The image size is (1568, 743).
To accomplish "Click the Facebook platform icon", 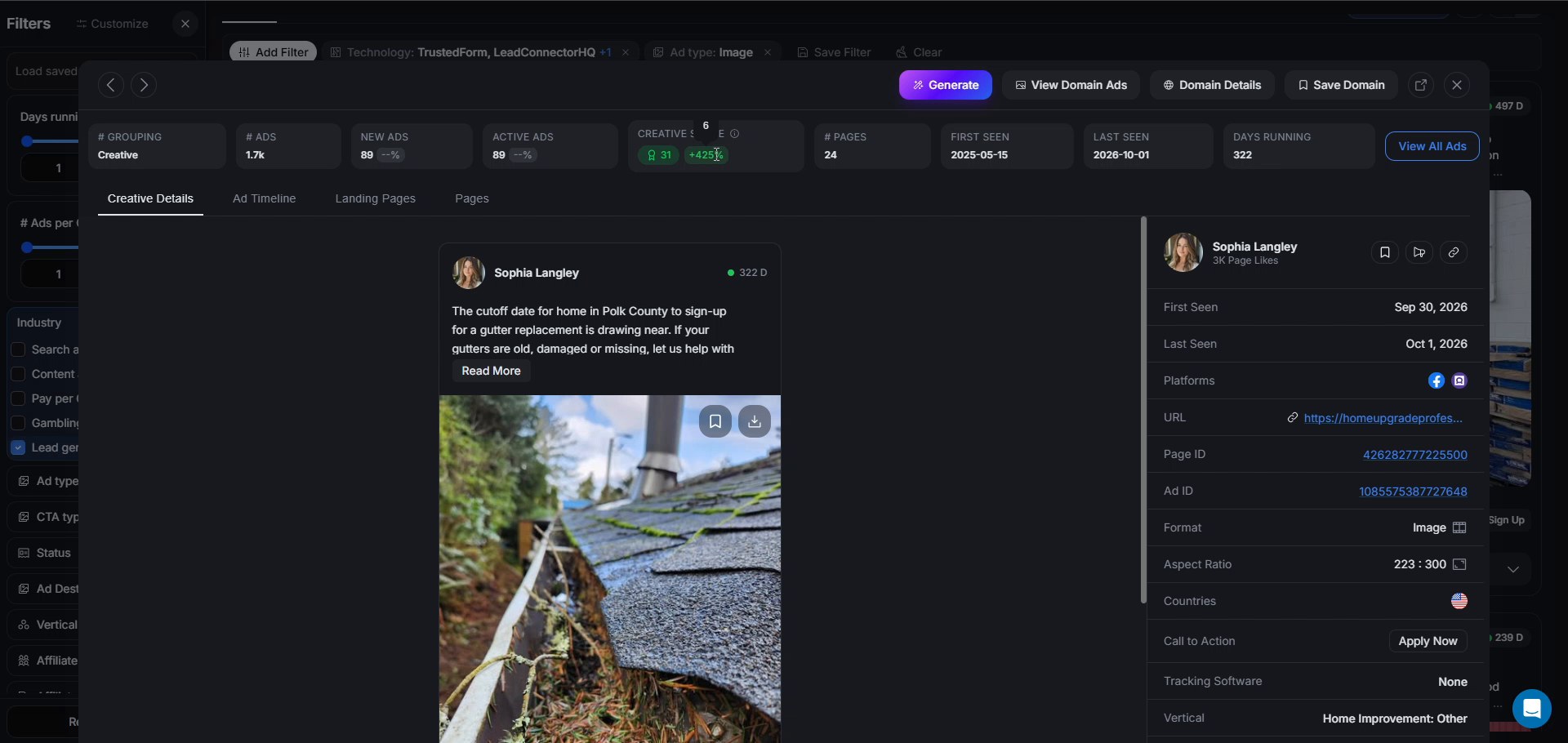I will click(1437, 380).
